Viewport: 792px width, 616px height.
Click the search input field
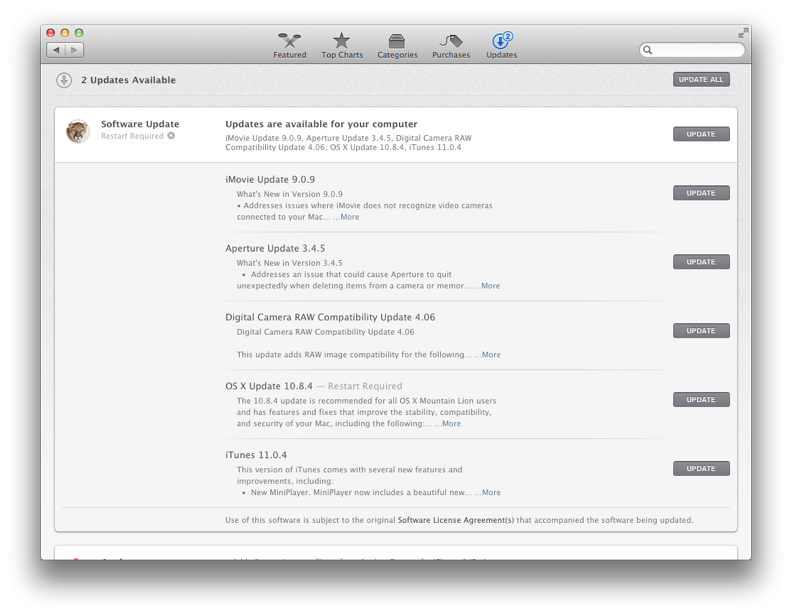tap(692, 50)
